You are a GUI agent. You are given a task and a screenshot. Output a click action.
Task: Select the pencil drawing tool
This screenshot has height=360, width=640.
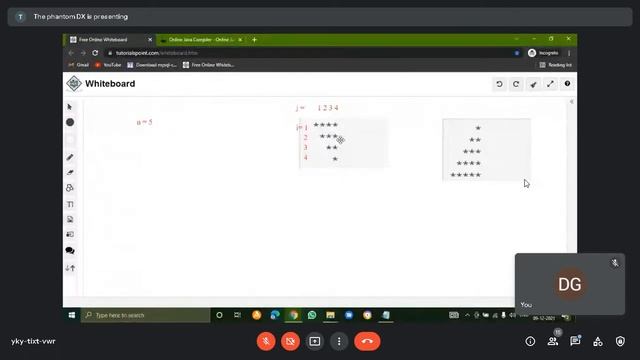coord(70,157)
